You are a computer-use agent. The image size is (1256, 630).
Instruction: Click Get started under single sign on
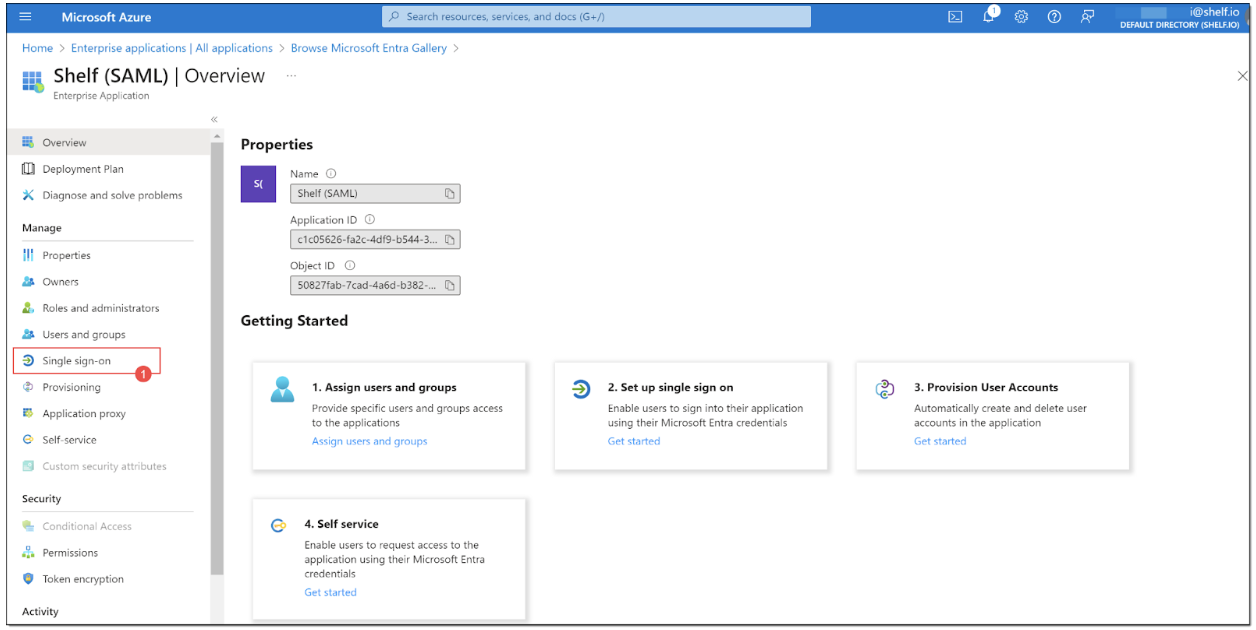(x=634, y=441)
